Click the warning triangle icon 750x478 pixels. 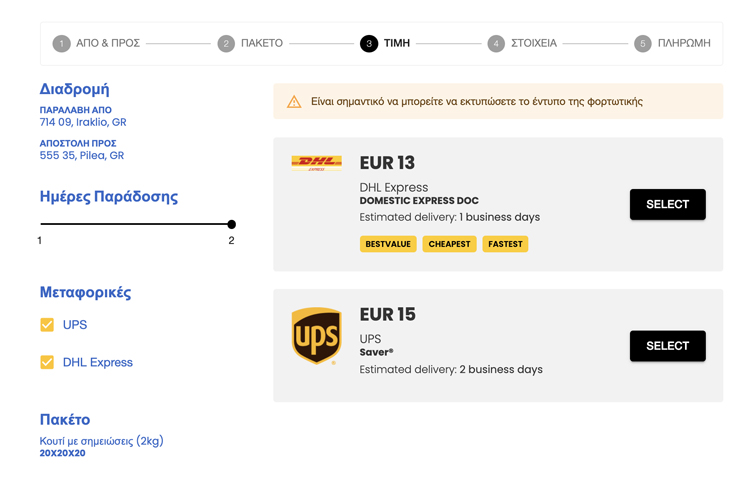294,101
